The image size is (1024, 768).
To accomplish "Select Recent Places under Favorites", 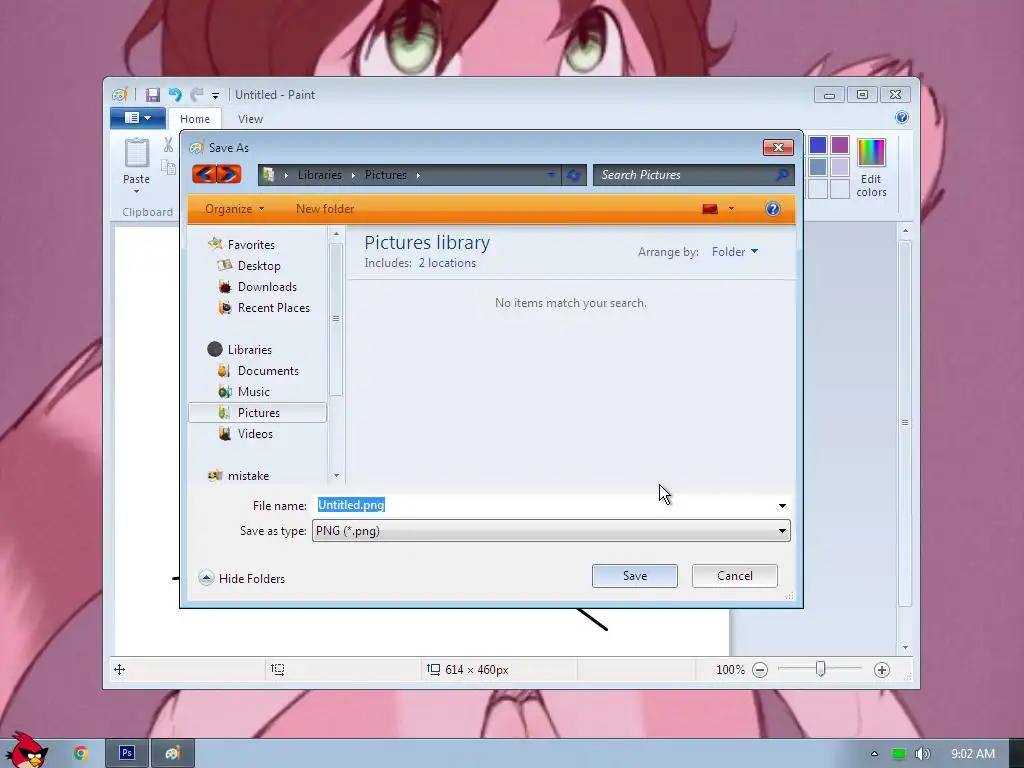I will (x=274, y=308).
